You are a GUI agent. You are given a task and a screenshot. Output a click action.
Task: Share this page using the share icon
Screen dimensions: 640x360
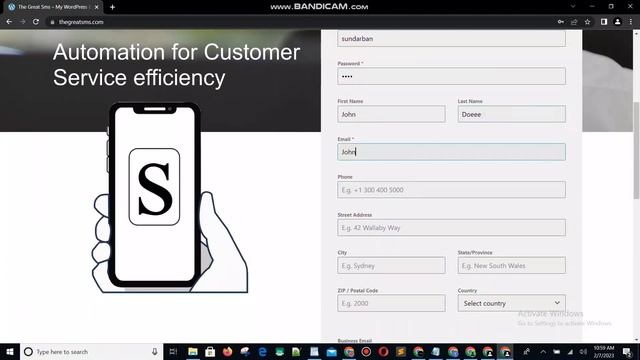pos(574,22)
